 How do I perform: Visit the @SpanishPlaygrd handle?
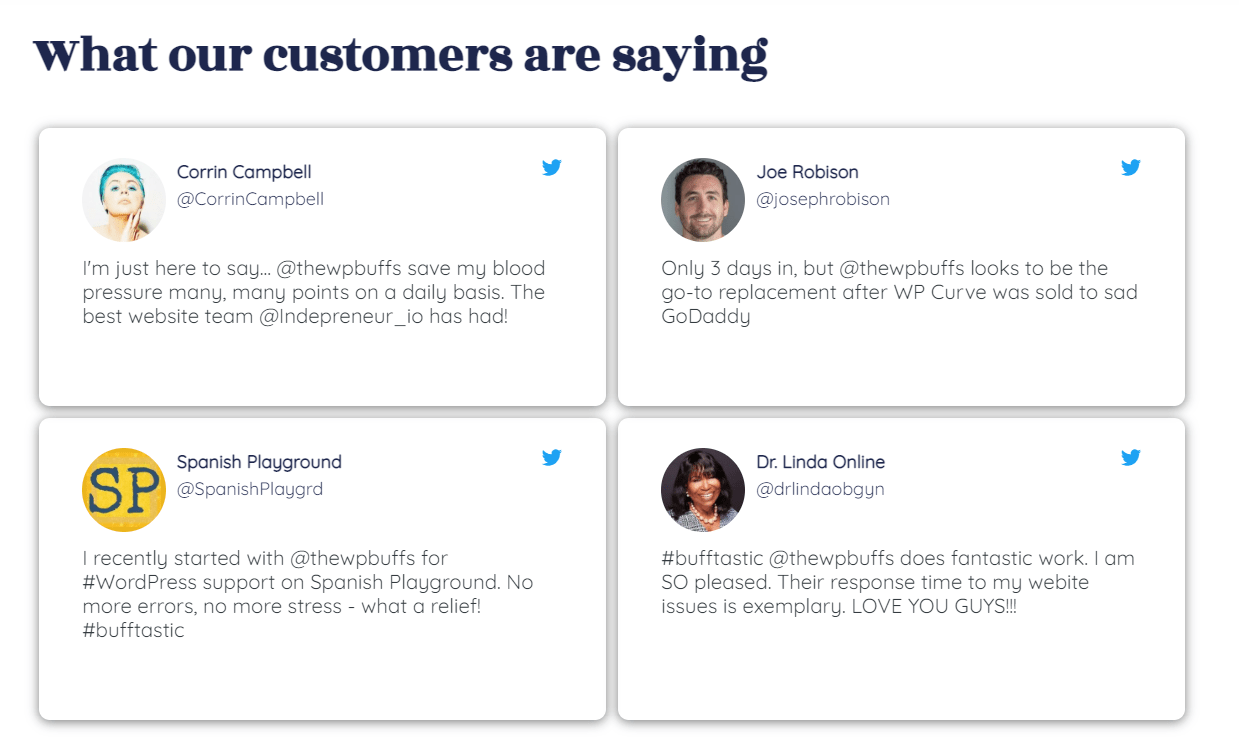(x=250, y=489)
